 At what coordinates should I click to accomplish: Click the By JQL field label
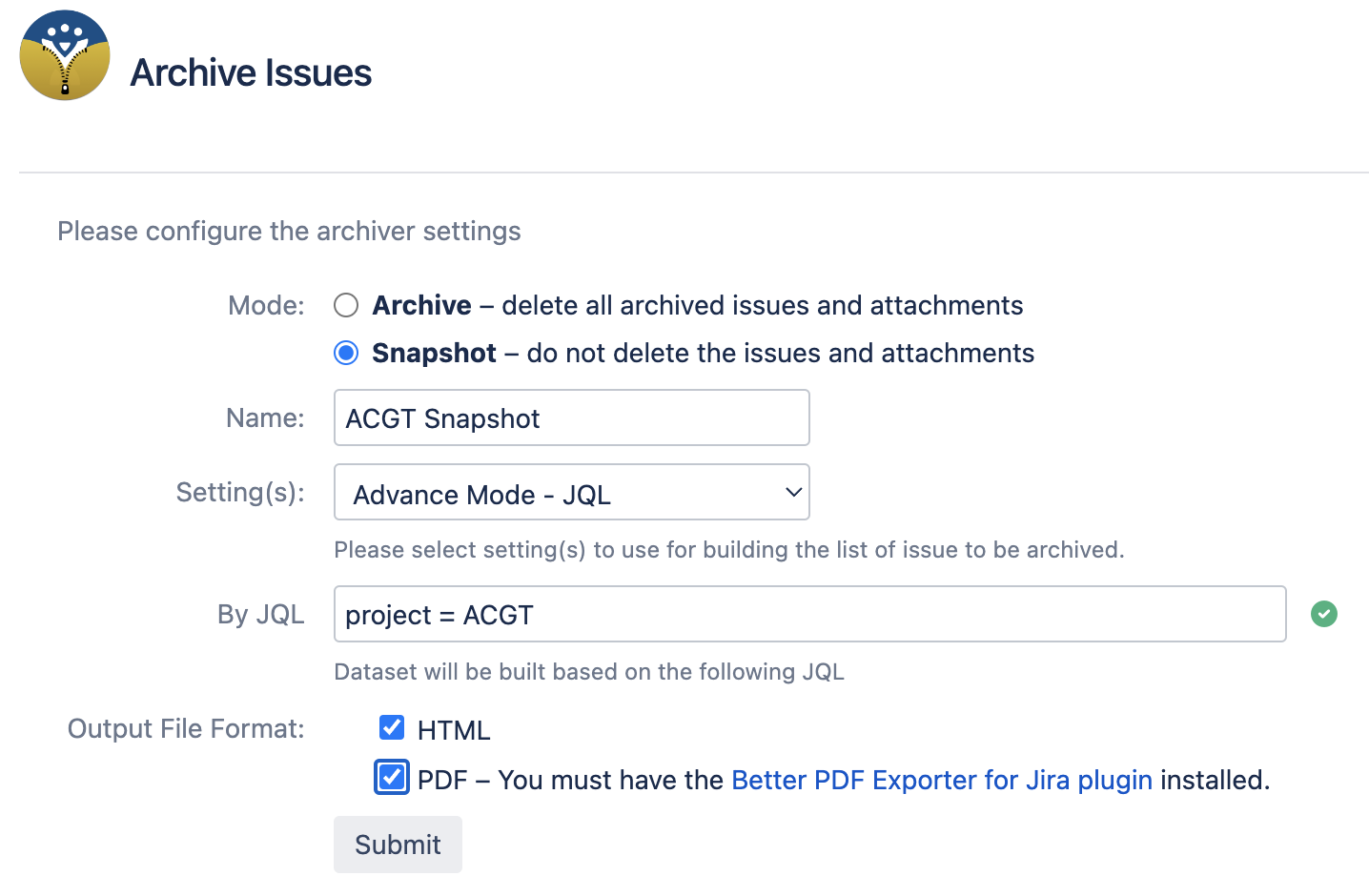pyautogui.click(x=260, y=614)
